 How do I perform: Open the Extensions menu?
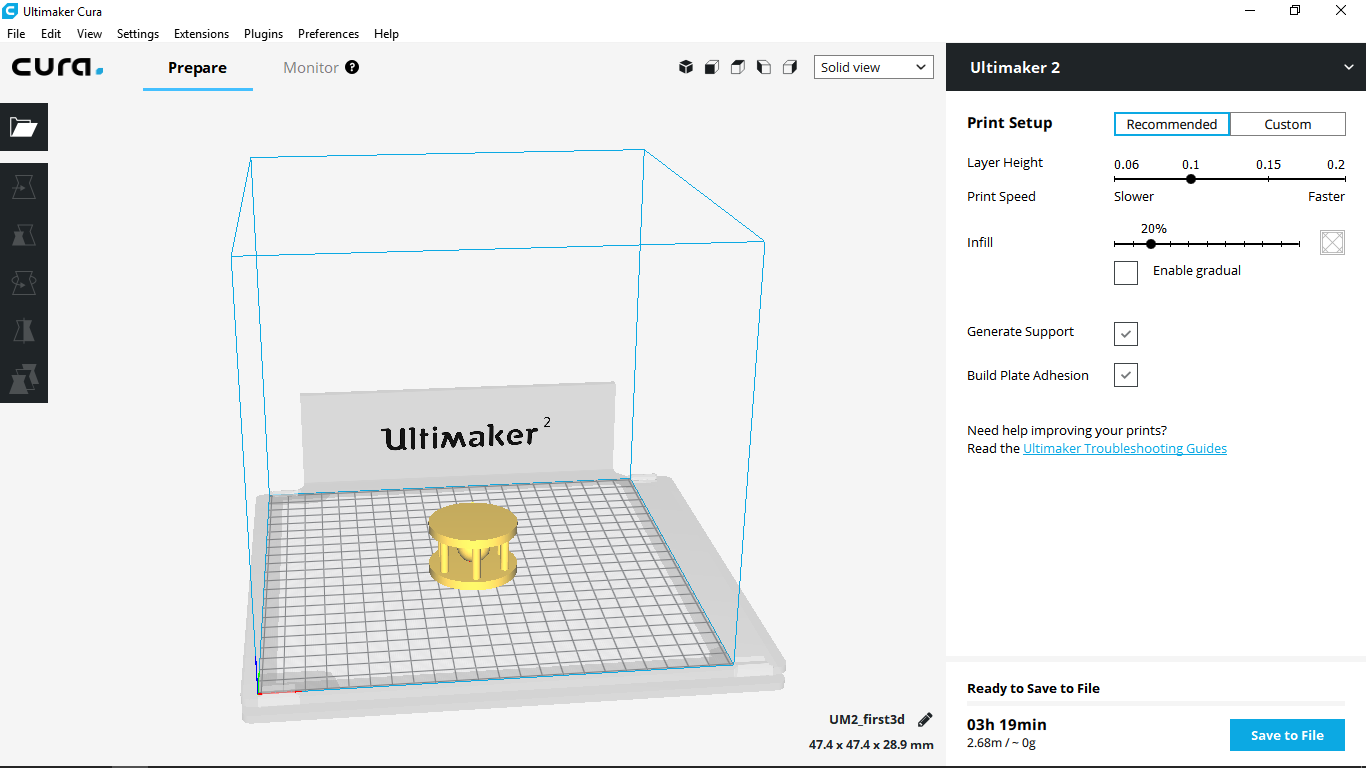(x=201, y=33)
